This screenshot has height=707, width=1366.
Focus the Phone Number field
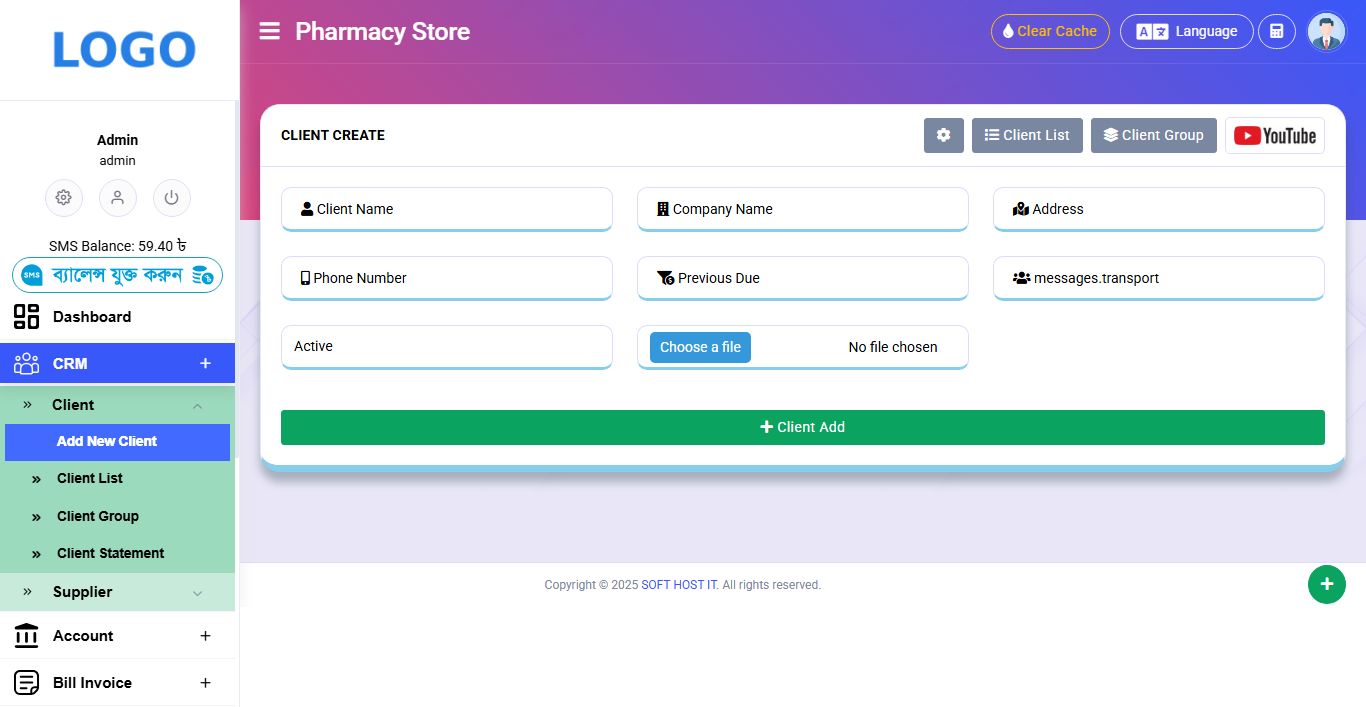(446, 278)
